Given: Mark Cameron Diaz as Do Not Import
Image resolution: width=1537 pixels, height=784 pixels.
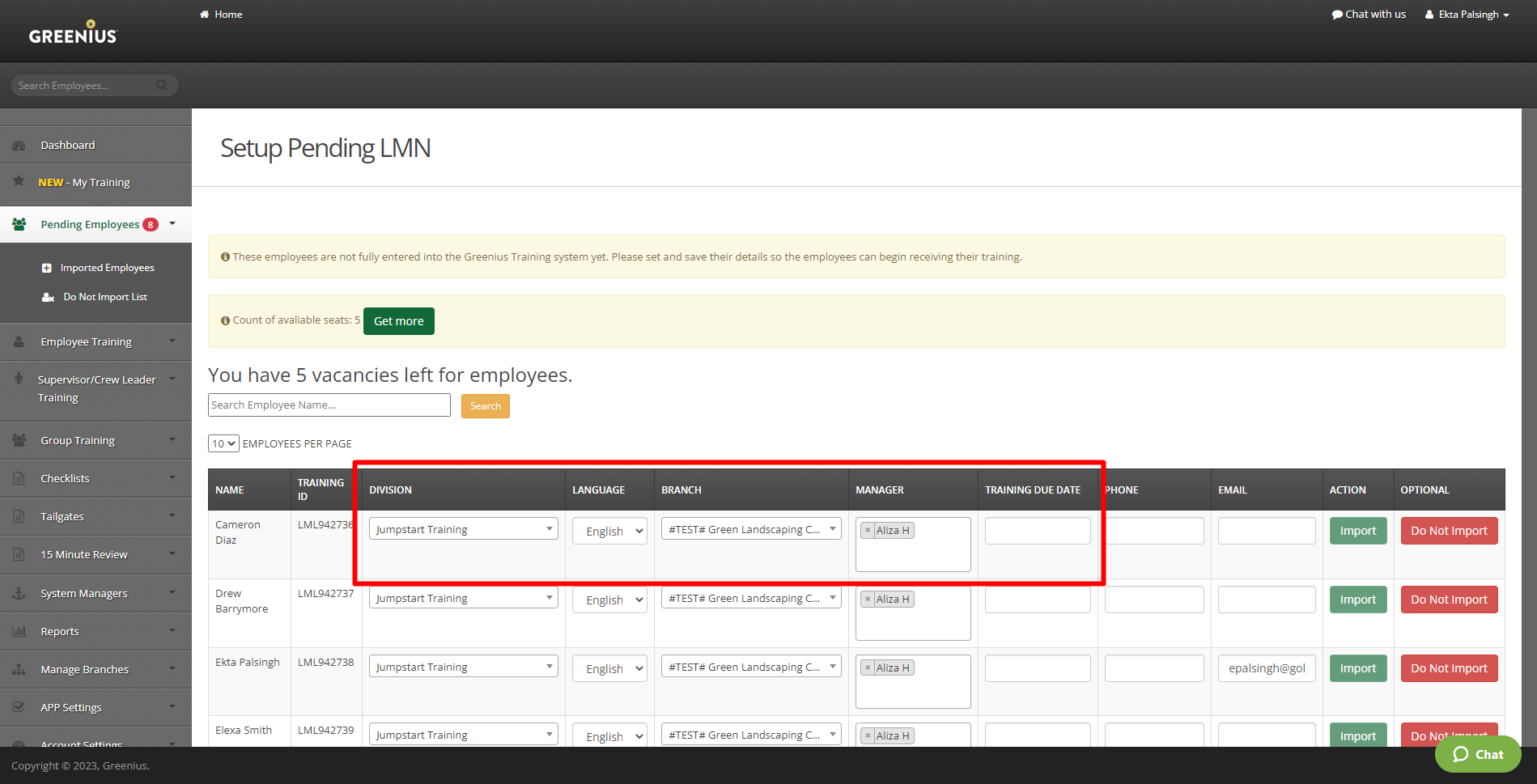Looking at the screenshot, I should [1449, 531].
